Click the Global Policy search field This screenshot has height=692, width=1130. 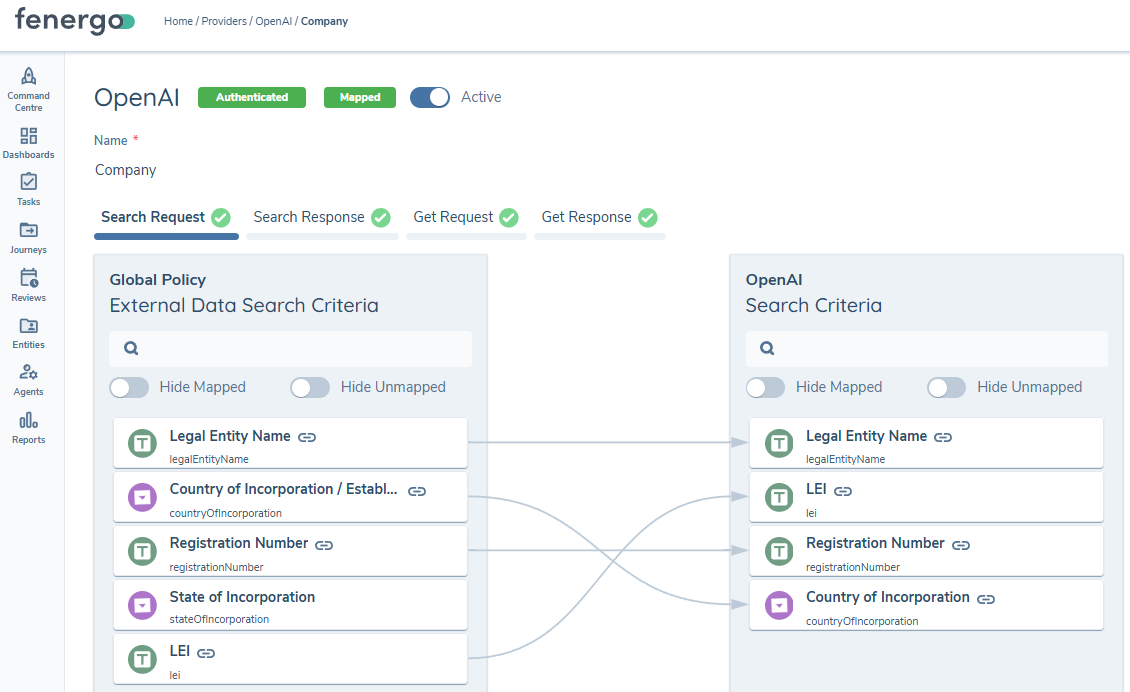pos(290,348)
